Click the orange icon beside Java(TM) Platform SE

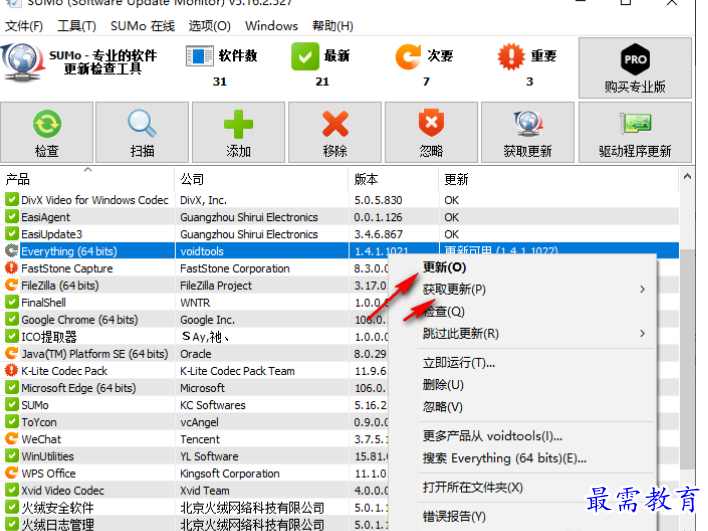point(11,354)
